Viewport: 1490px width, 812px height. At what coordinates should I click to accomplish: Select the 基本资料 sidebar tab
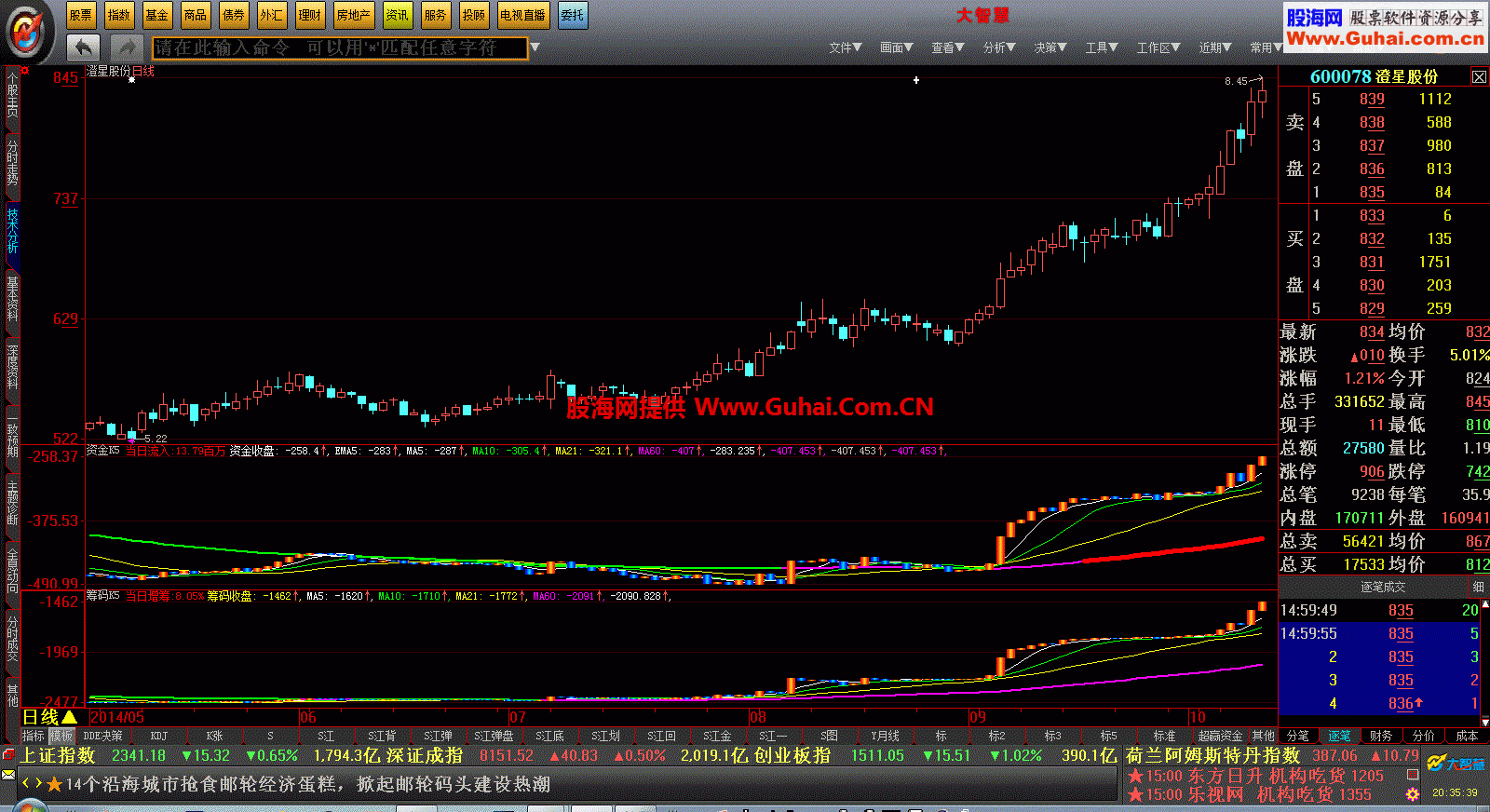point(12,298)
